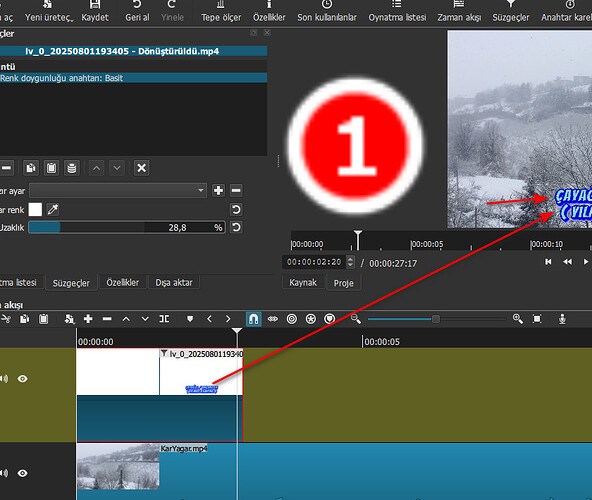Lift clip with the up chevron
592x500 pixels.
[126, 319]
